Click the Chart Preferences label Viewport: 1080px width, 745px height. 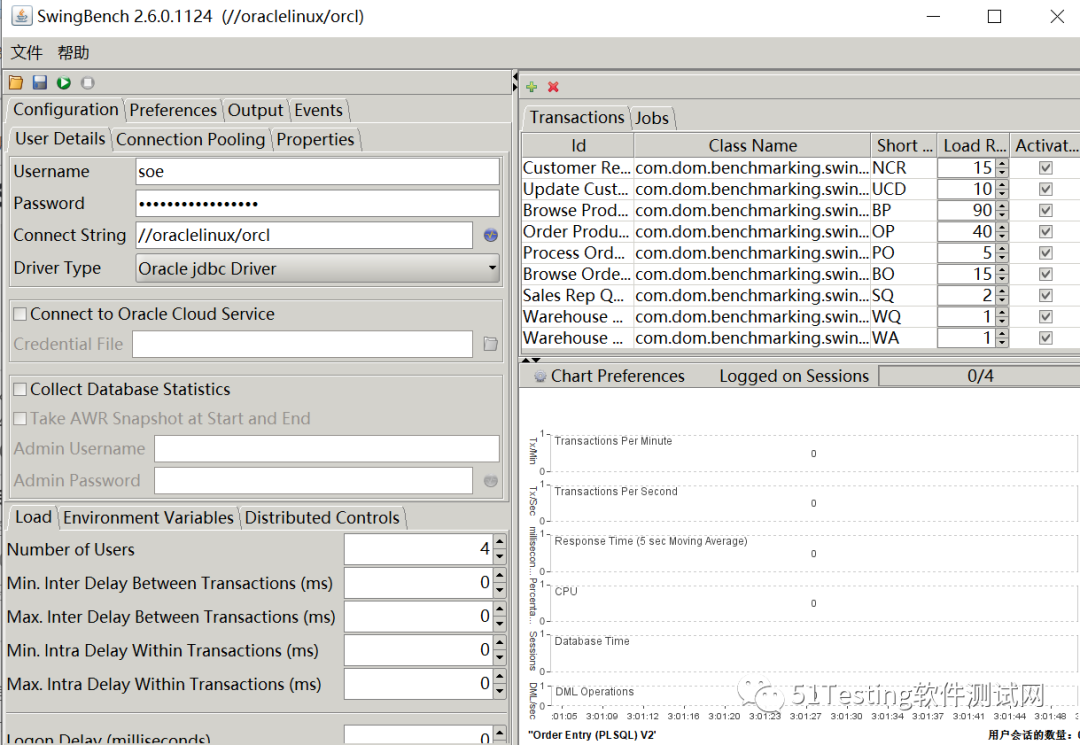(618, 376)
